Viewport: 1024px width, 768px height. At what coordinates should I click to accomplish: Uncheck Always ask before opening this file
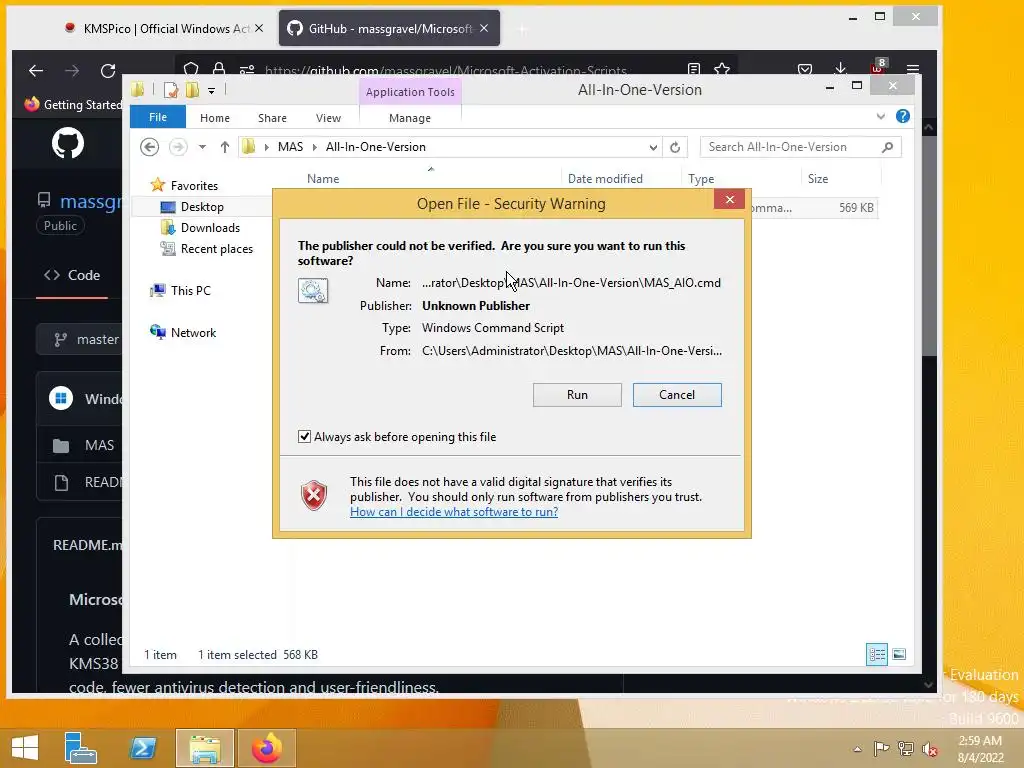(x=304, y=436)
